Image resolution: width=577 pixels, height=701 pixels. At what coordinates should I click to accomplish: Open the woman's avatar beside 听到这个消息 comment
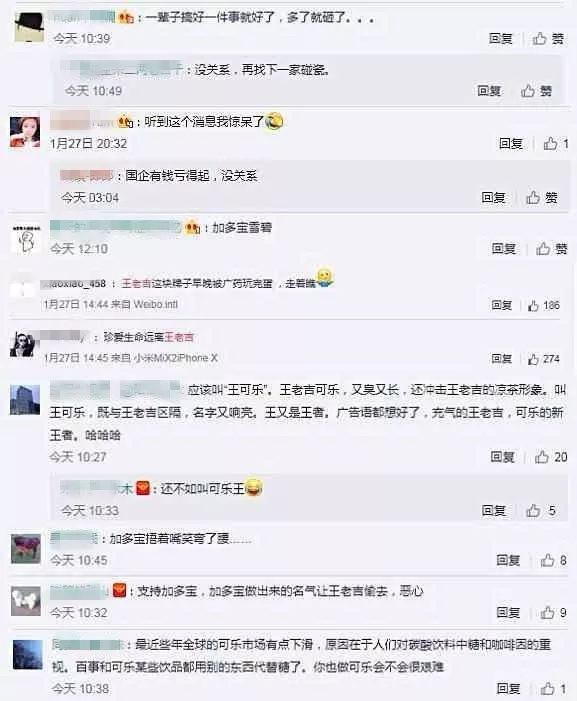25,132
